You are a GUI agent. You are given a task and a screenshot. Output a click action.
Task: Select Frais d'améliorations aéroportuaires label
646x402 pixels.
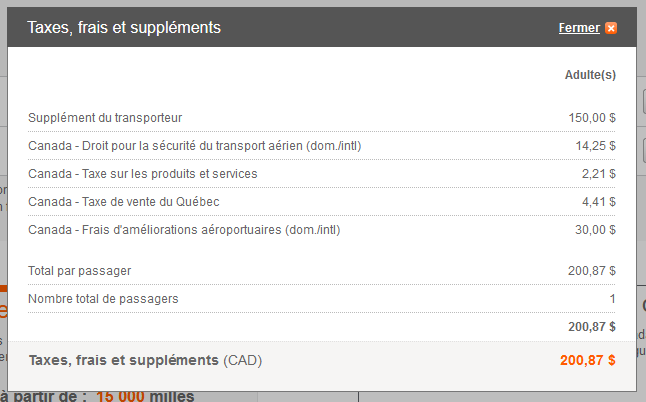tap(184, 230)
